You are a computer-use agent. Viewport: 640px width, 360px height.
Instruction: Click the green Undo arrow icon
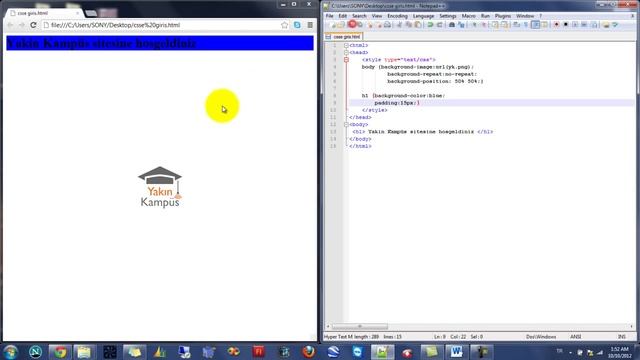(430, 25)
